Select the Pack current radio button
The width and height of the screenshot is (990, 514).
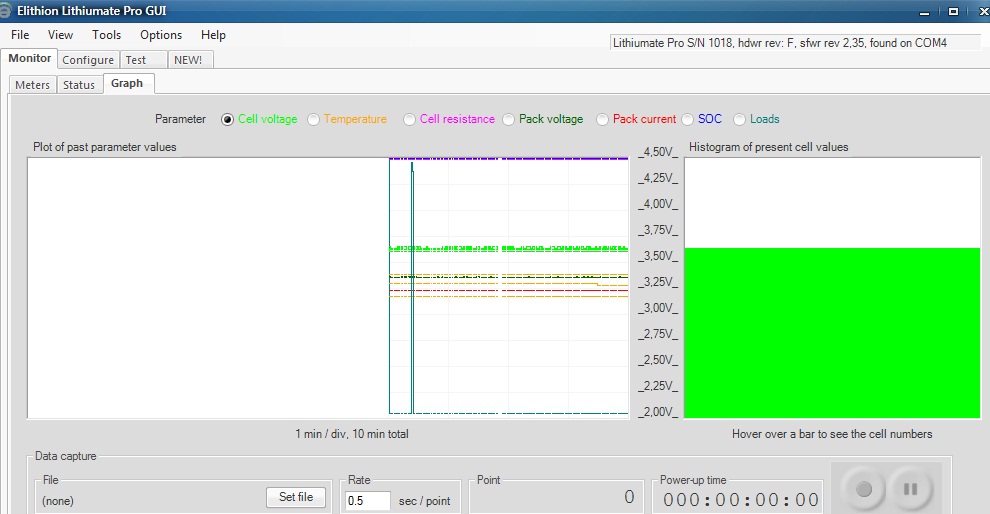tap(602, 119)
